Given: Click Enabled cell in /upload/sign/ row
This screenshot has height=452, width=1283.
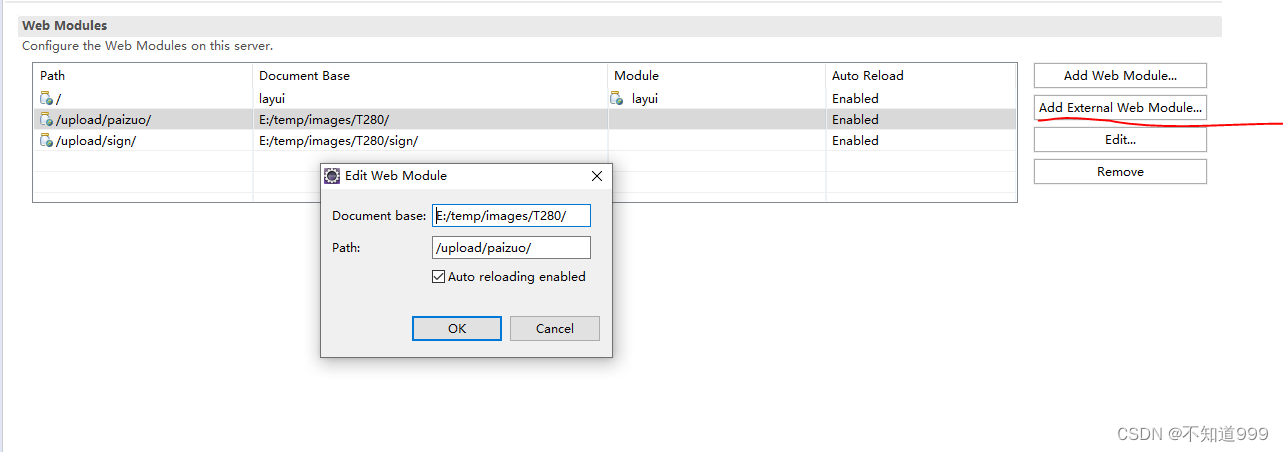Looking at the screenshot, I should tap(855, 141).
